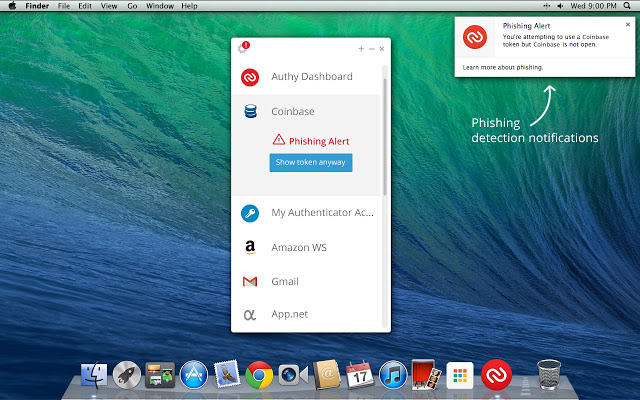
Task: Open the Edit menu
Action: pos(85,6)
